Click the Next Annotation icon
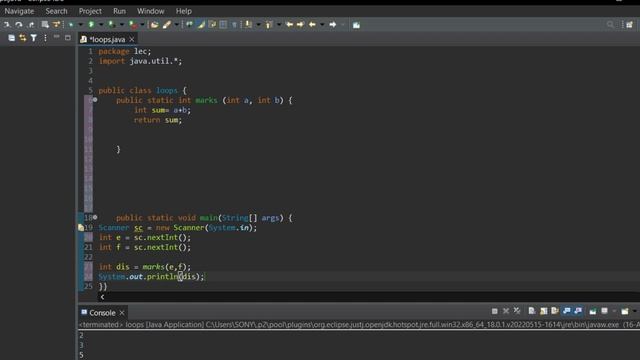This screenshot has width=640, height=360. [x=249, y=25]
